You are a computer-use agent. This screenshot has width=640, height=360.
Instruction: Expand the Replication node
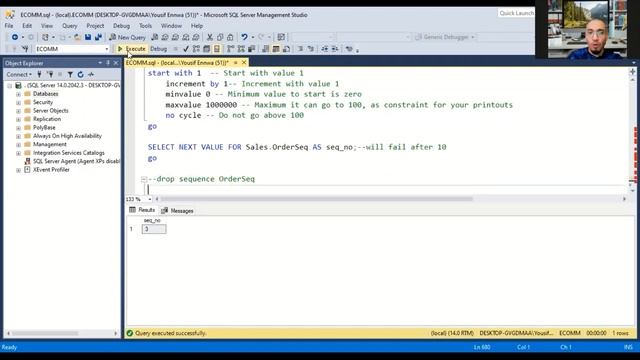(x=18, y=119)
